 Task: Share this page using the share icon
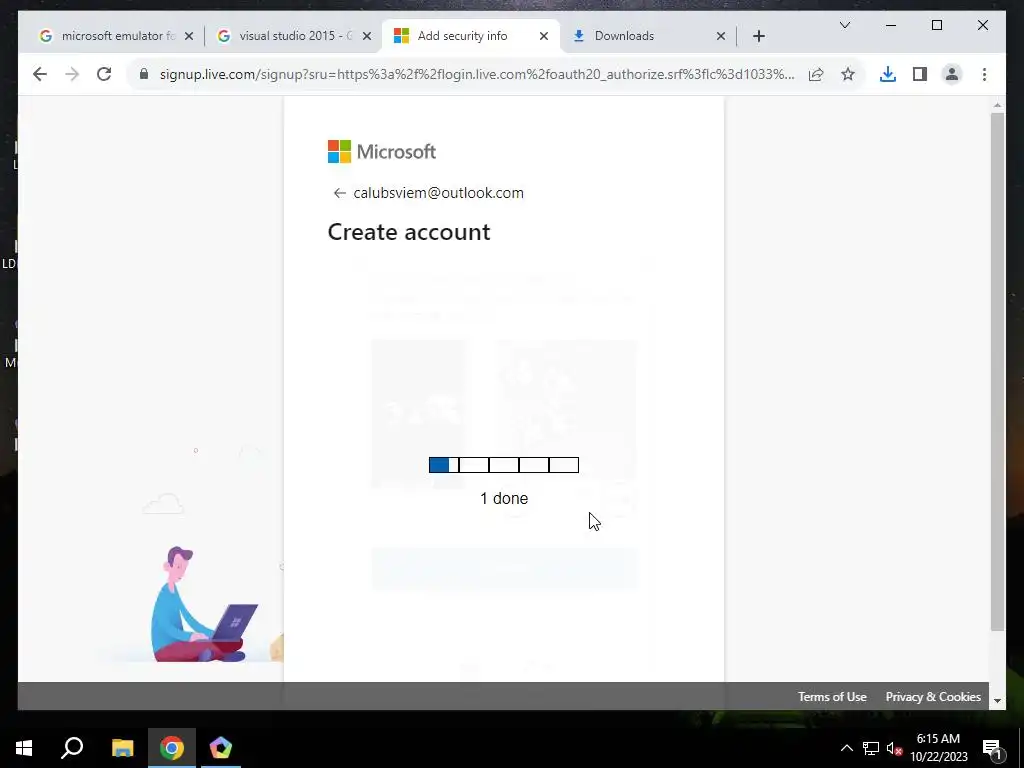[816, 74]
